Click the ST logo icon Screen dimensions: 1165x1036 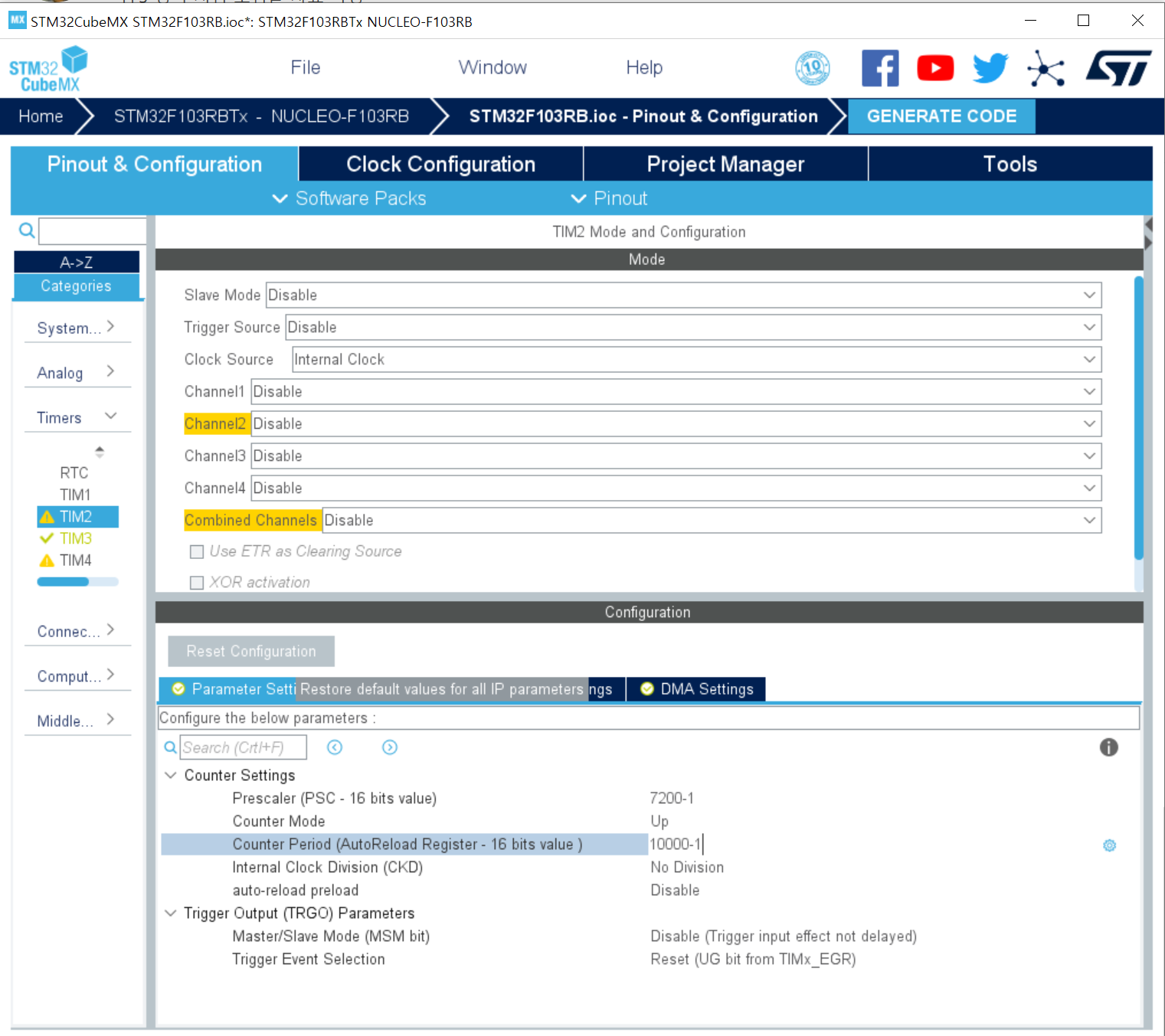(x=1118, y=68)
